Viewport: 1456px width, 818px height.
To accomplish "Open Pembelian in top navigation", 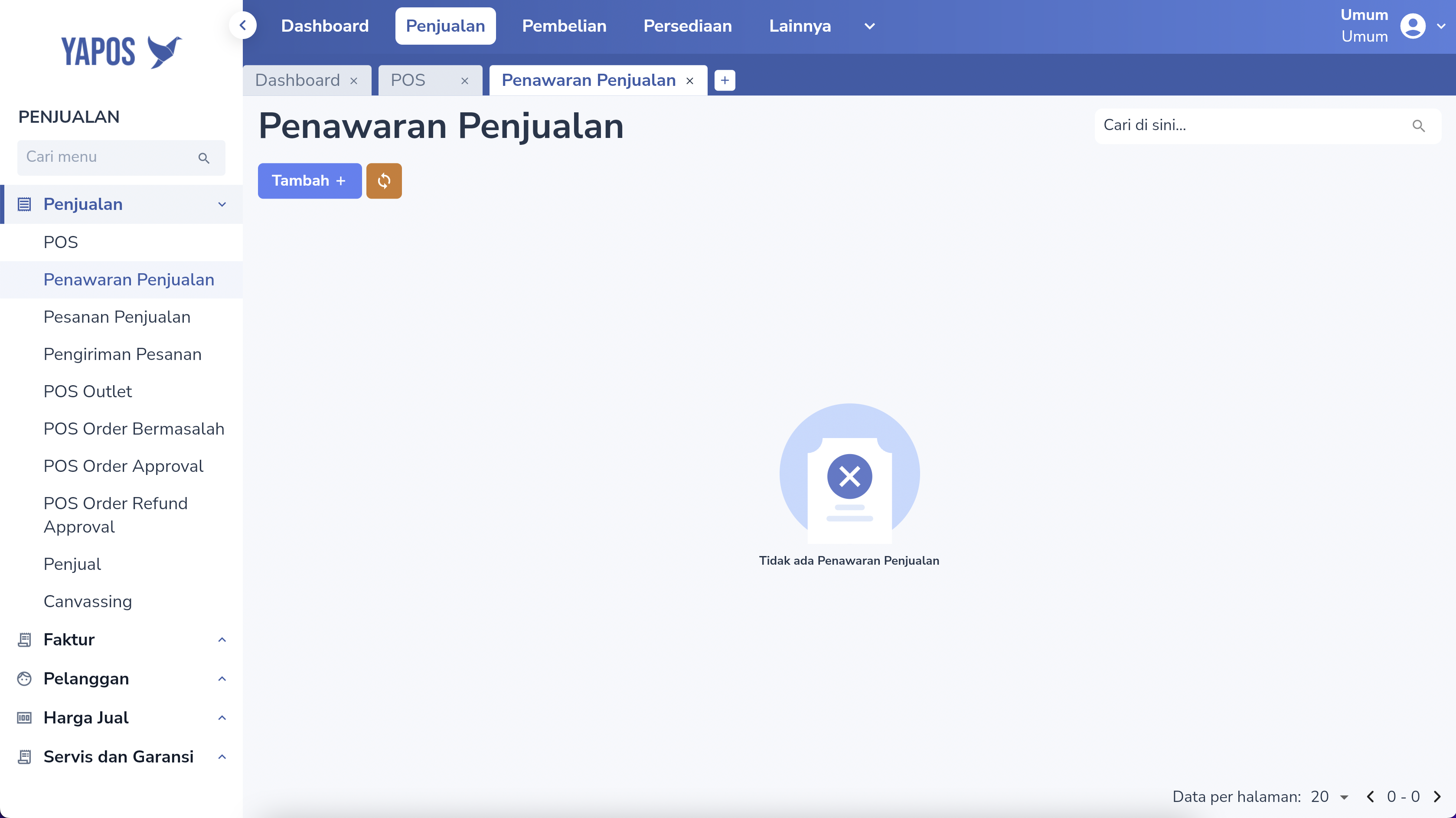I will pyautogui.click(x=564, y=26).
